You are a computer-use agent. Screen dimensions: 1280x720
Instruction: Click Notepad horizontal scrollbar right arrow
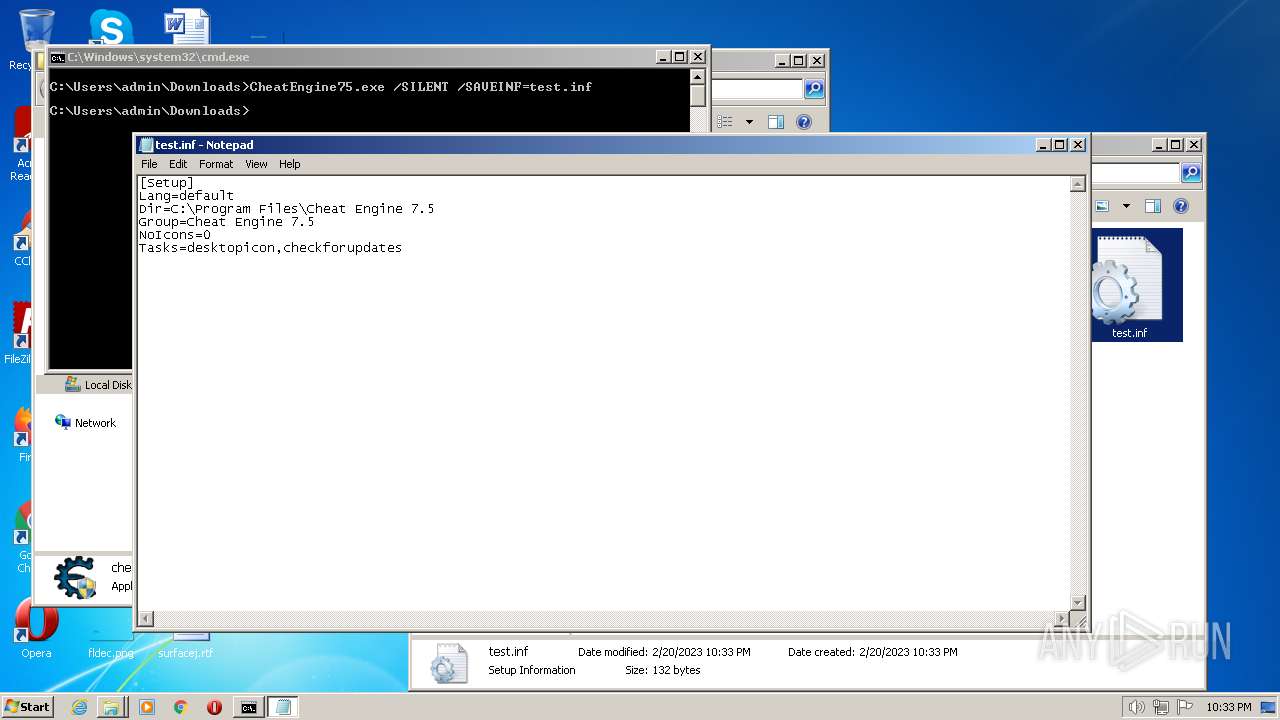tap(1062, 618)
